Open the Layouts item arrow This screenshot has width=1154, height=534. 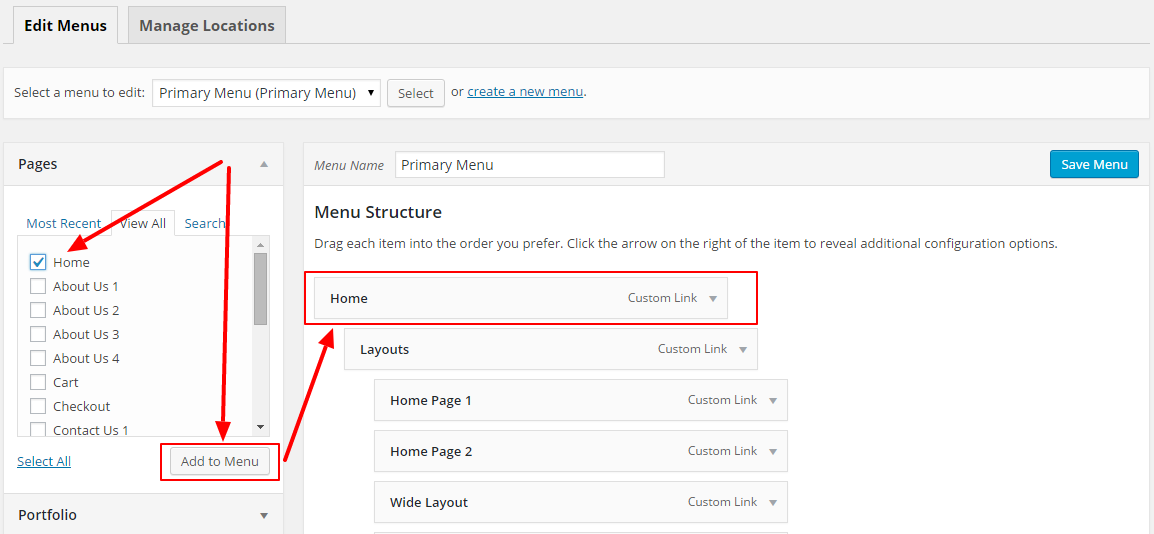[743, 349]
